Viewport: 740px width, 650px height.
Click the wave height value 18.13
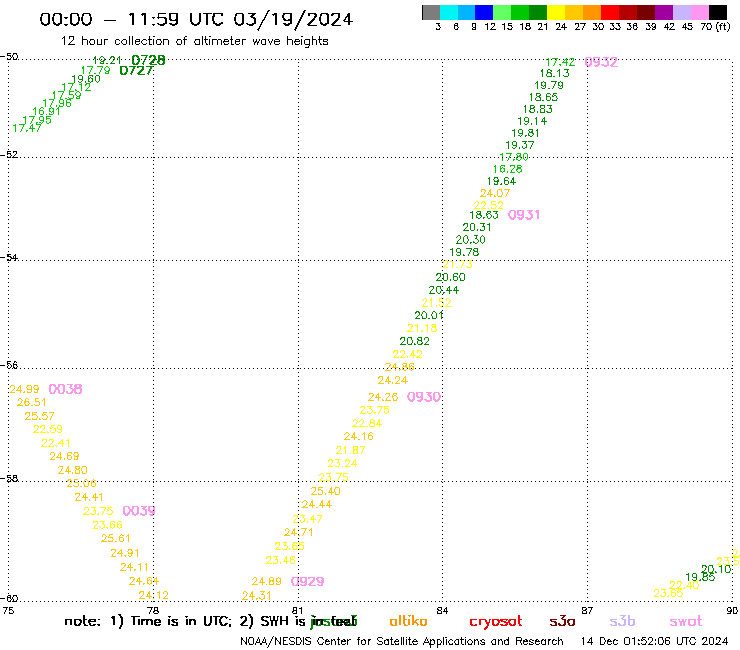click(x=555, y=73)
